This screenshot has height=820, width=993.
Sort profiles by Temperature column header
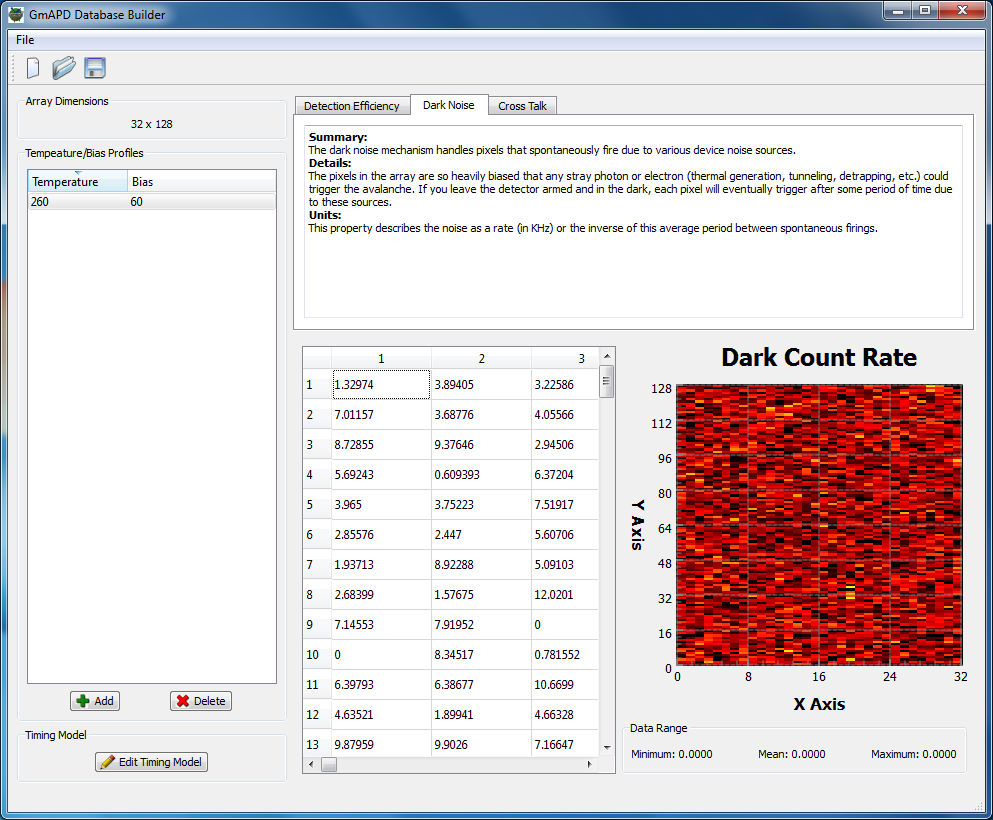[x=77, y=182]
